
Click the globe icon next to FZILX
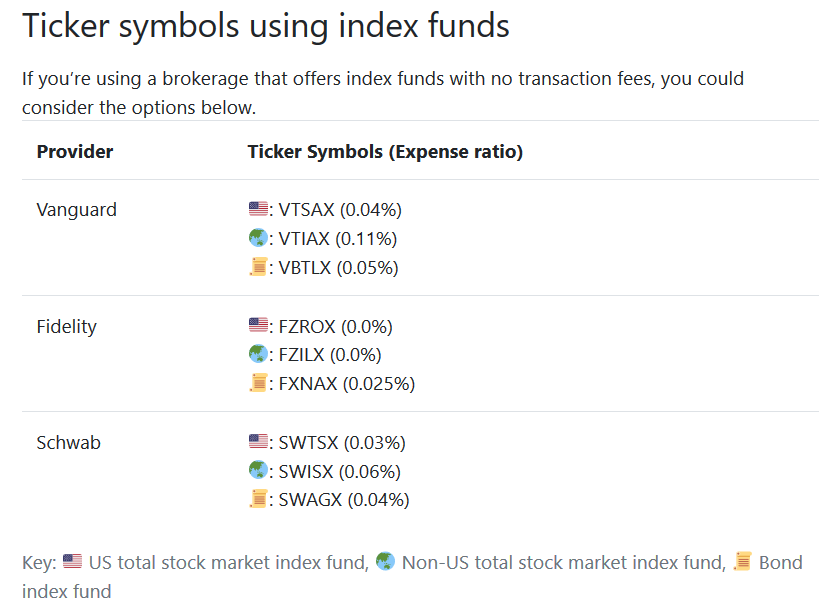258,355
